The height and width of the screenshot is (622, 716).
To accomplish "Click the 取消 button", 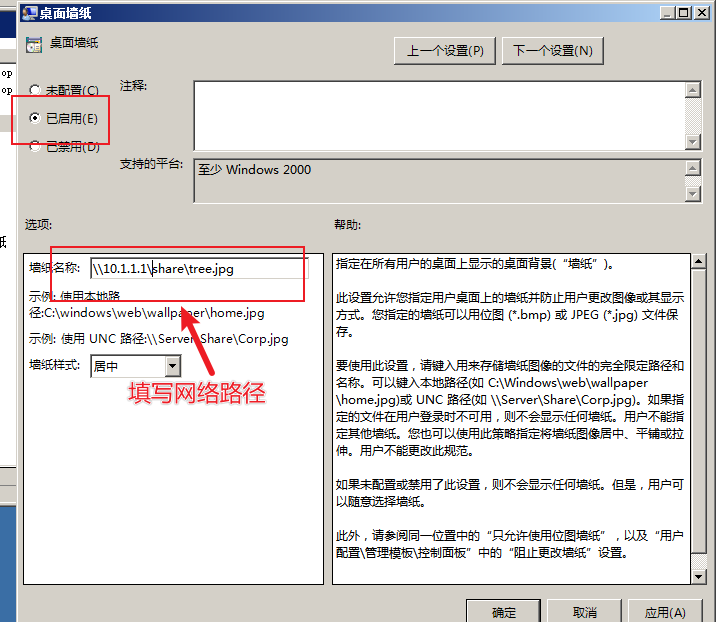I will (x=584, y=611).
